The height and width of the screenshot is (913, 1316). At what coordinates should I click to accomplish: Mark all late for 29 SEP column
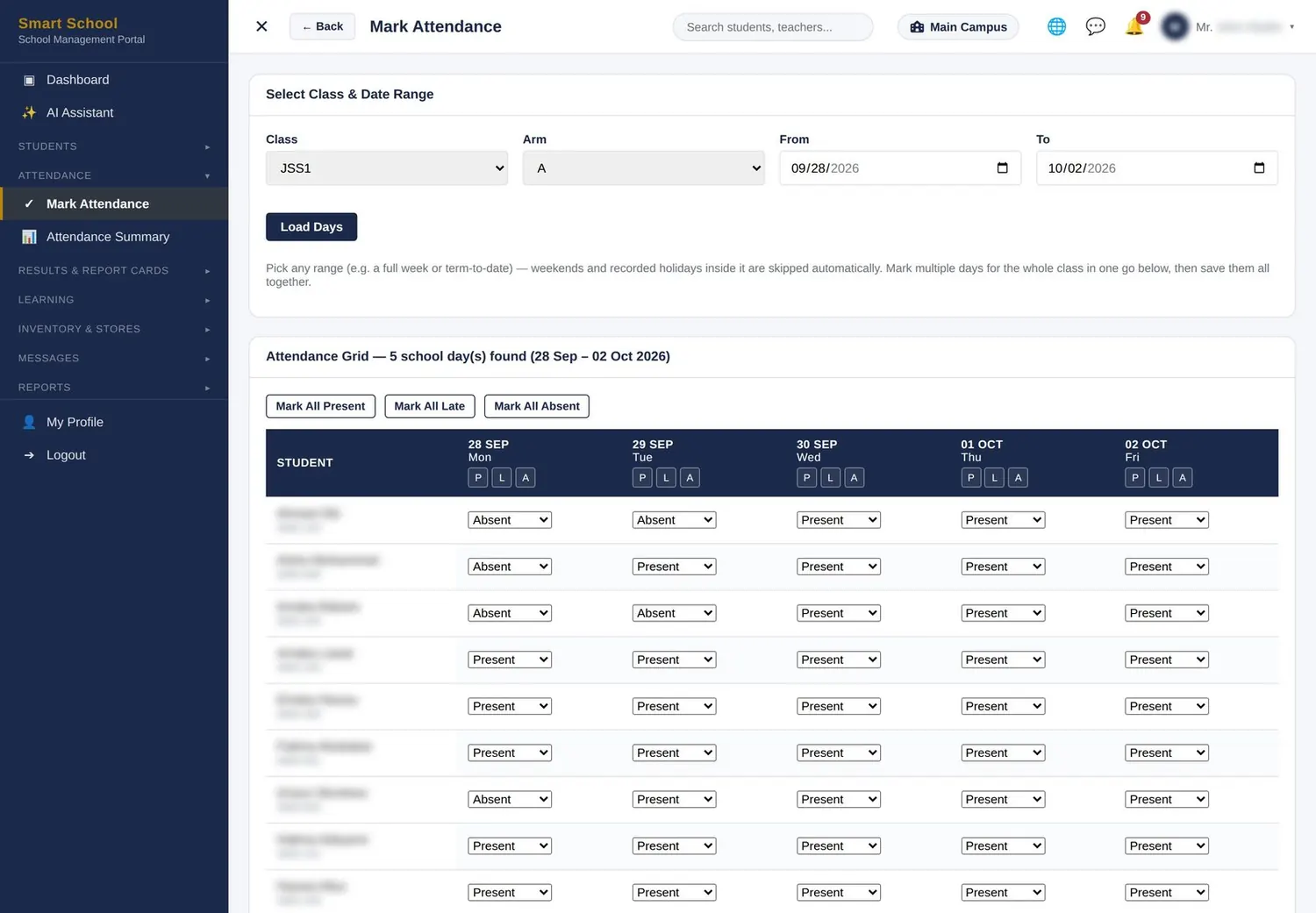pos(666,478)
